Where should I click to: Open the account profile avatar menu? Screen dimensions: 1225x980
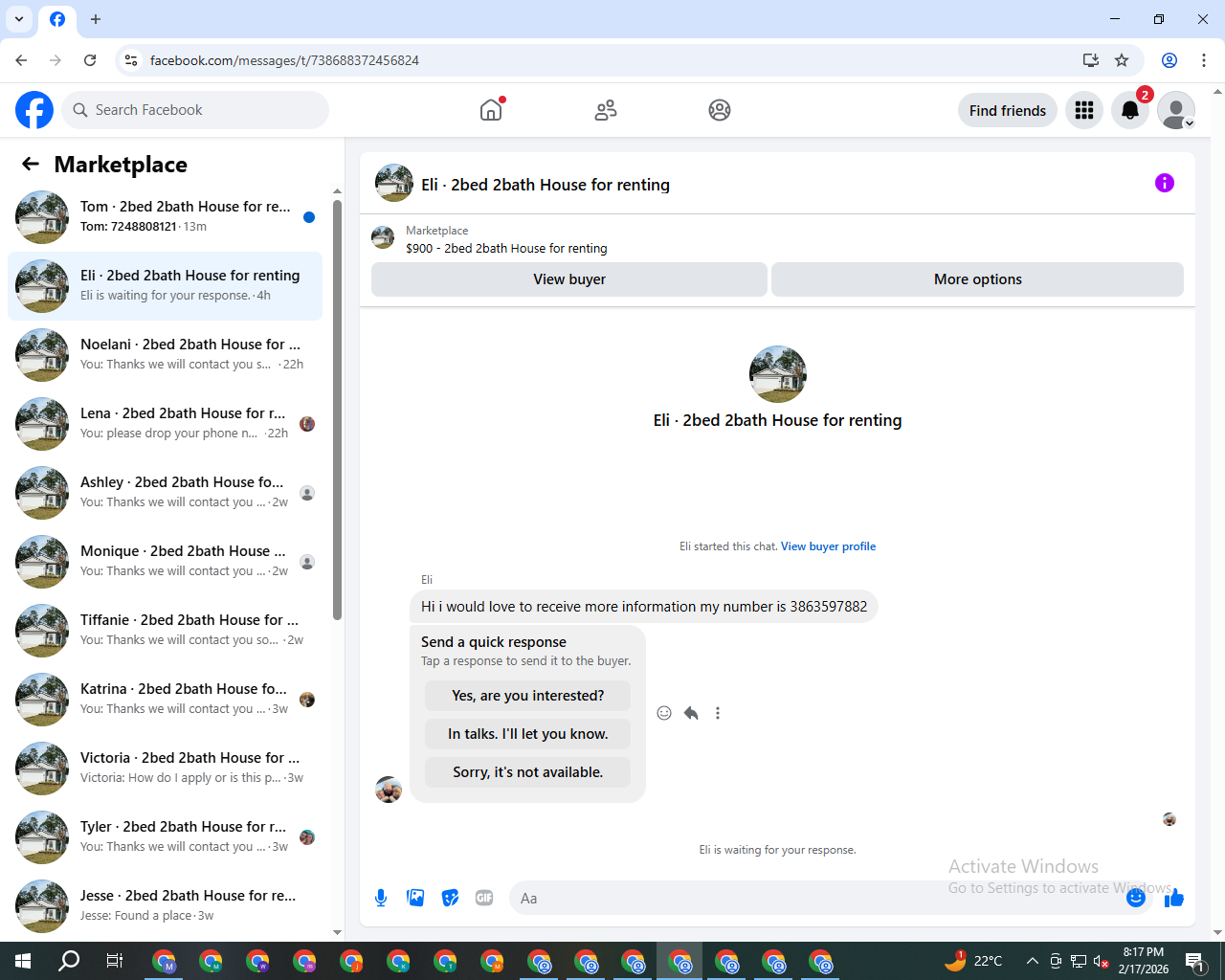point(1176,110)
